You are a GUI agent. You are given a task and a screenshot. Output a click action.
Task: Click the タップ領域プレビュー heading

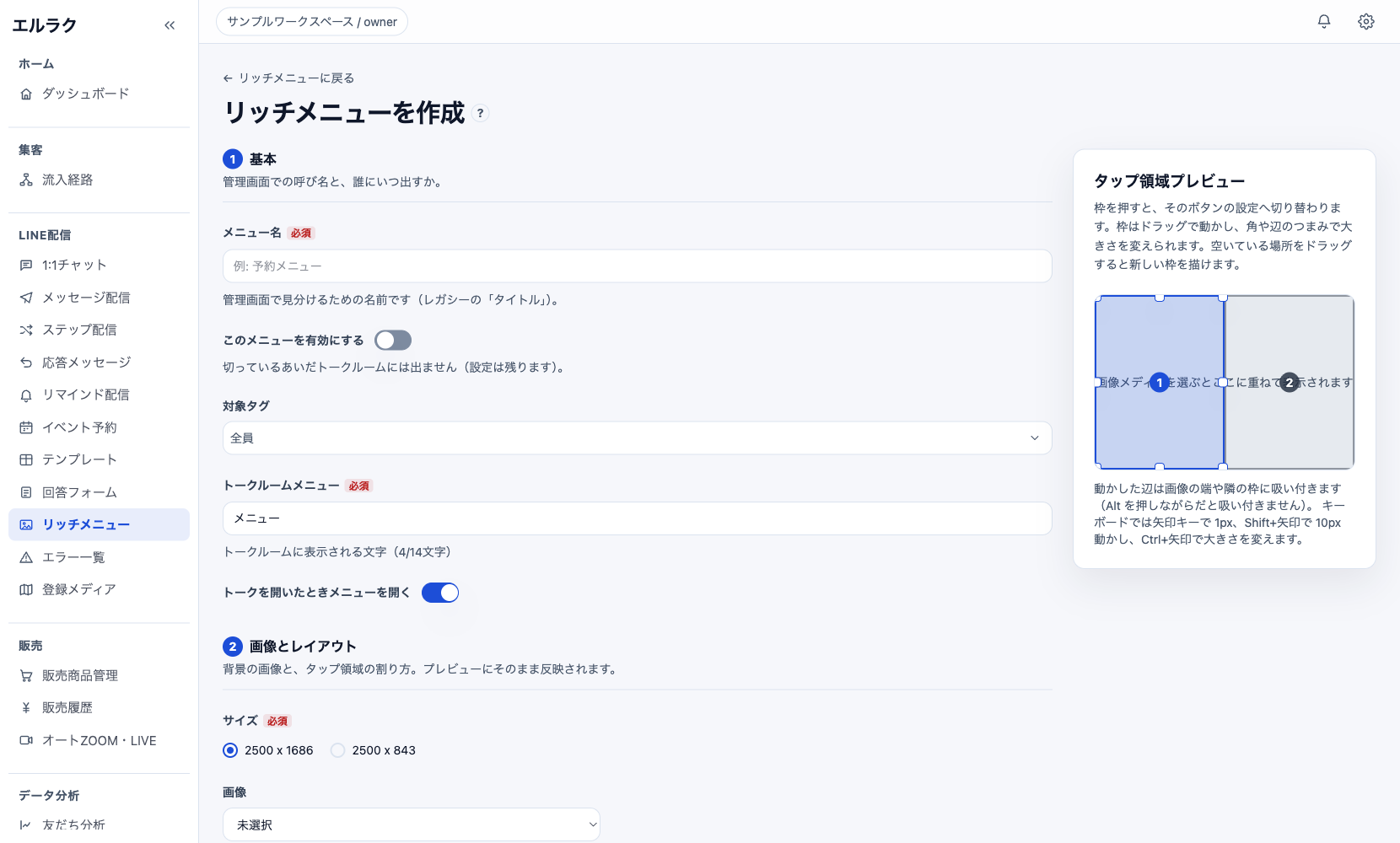point(1170,181)
